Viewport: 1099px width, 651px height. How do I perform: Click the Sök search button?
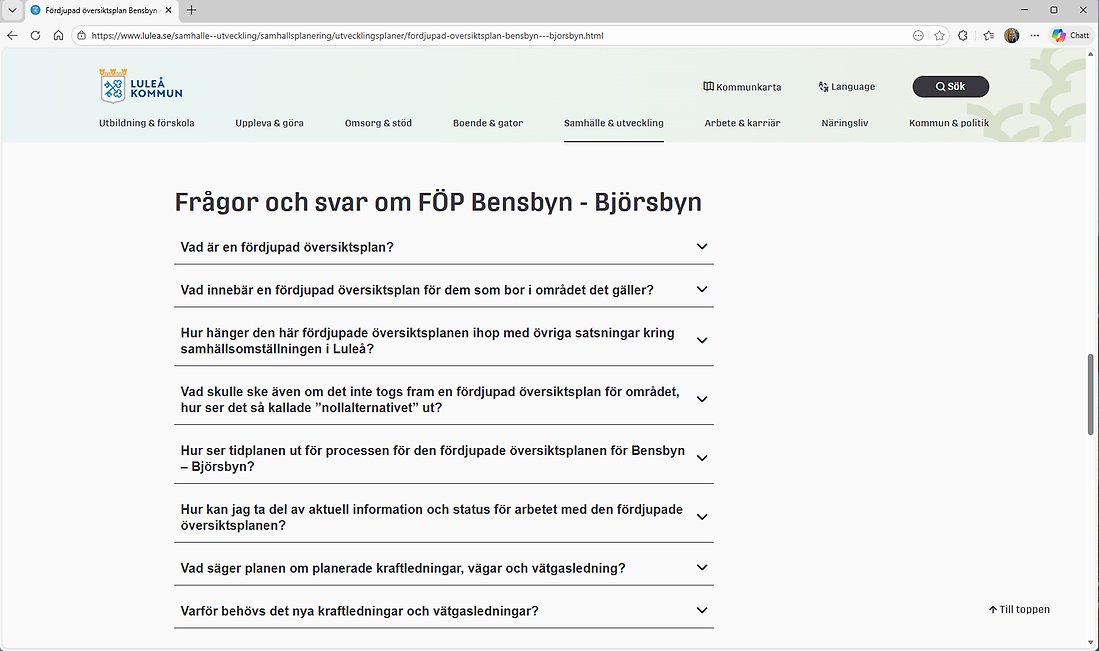[x=950, y=87]
